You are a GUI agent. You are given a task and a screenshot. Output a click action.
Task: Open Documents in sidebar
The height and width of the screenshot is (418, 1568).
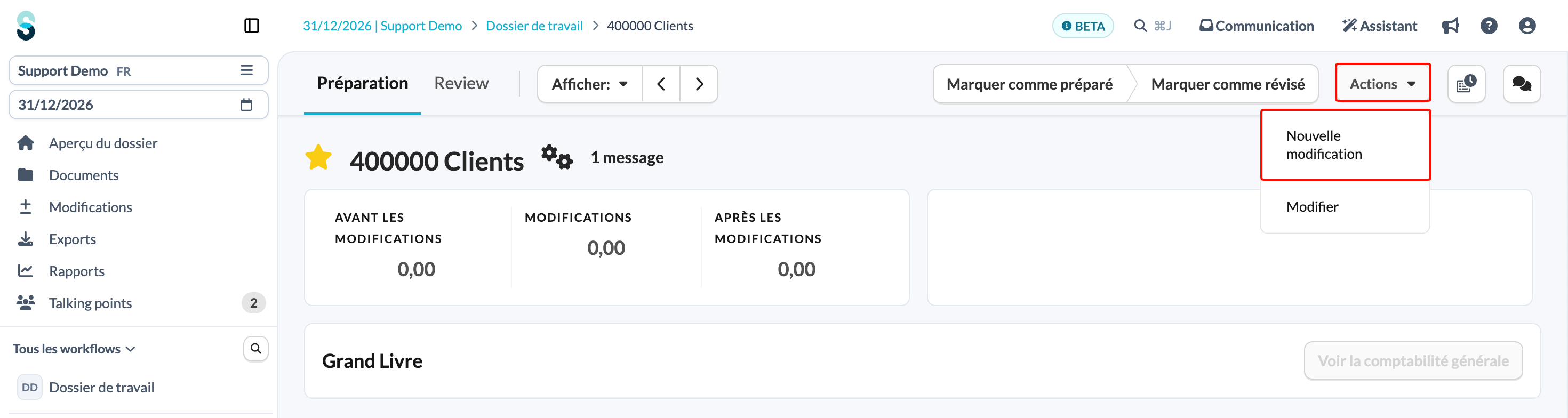(83, 175)
